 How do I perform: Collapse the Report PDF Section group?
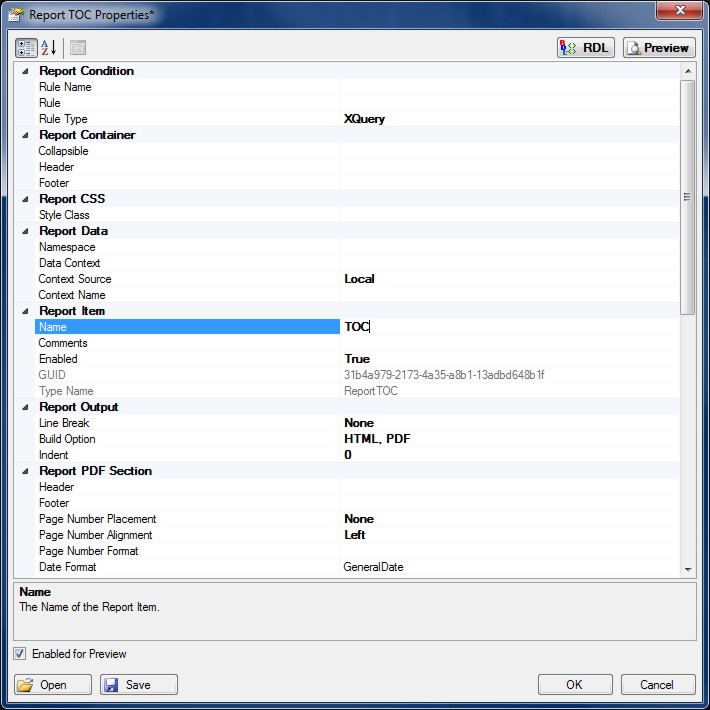pos(25,471)
